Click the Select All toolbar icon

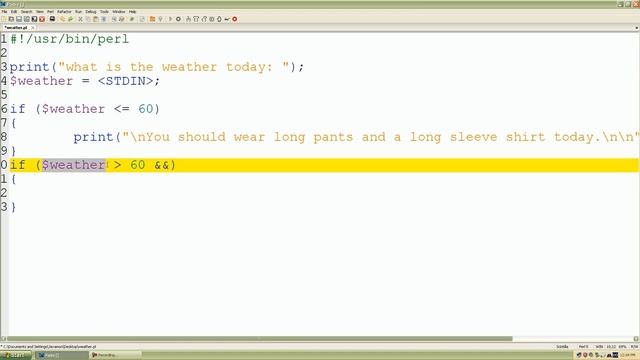(x=104, y=19)
